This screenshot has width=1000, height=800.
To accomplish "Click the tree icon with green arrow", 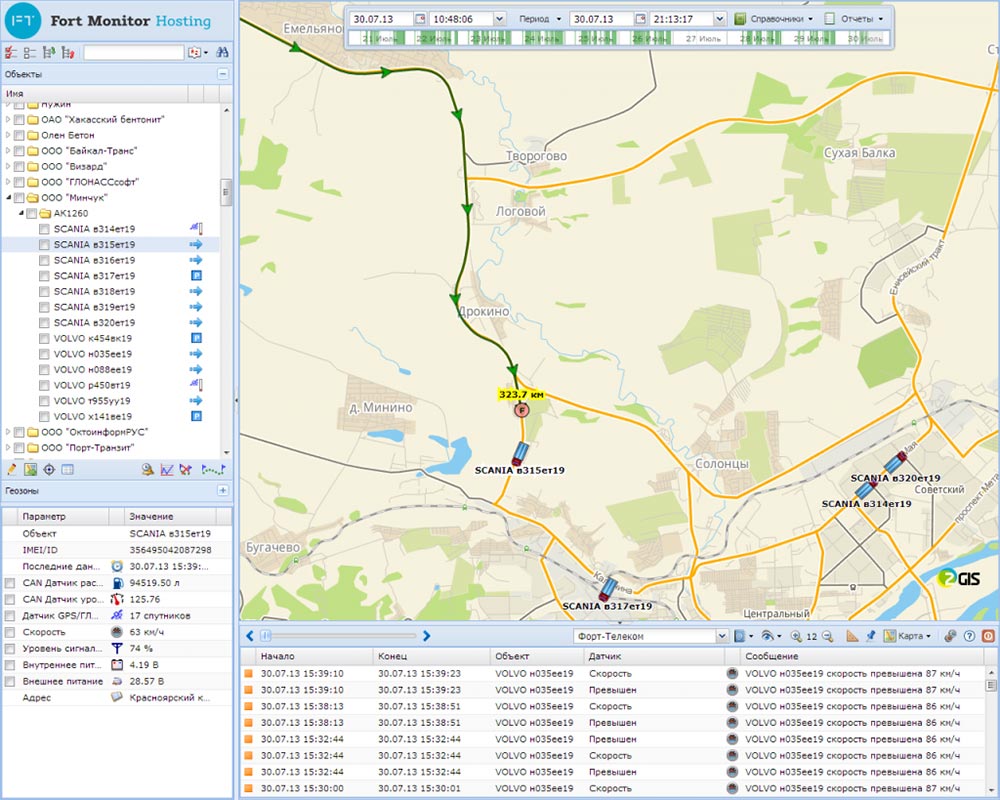I will coord(48,53).
